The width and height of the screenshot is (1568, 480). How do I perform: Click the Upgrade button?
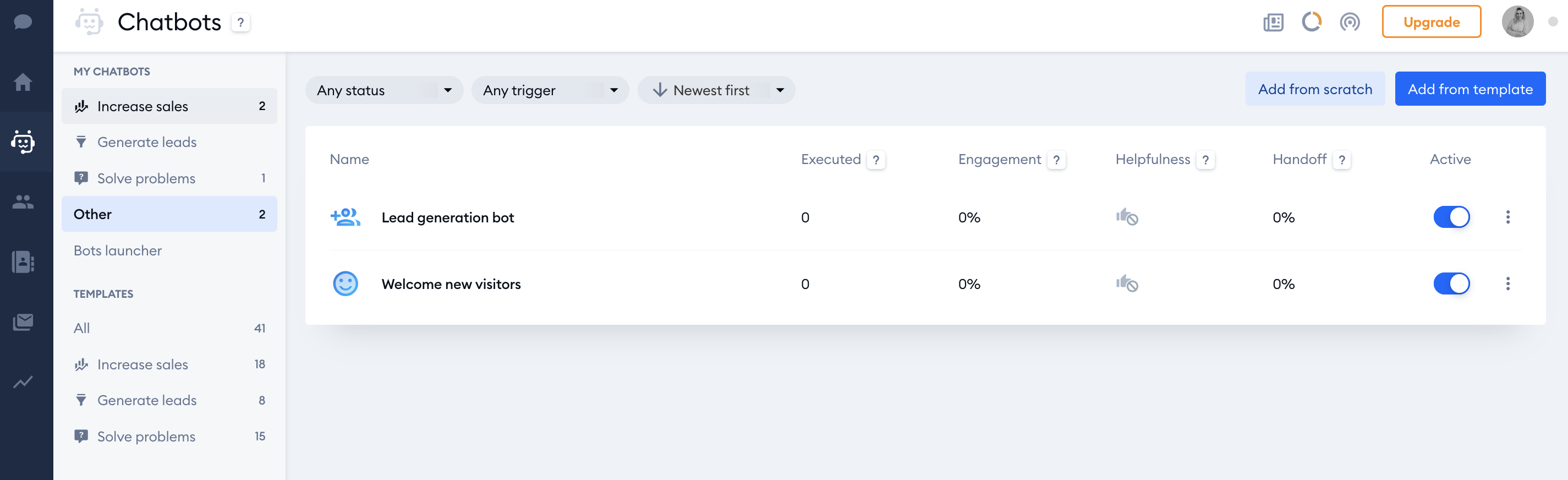1431,22
